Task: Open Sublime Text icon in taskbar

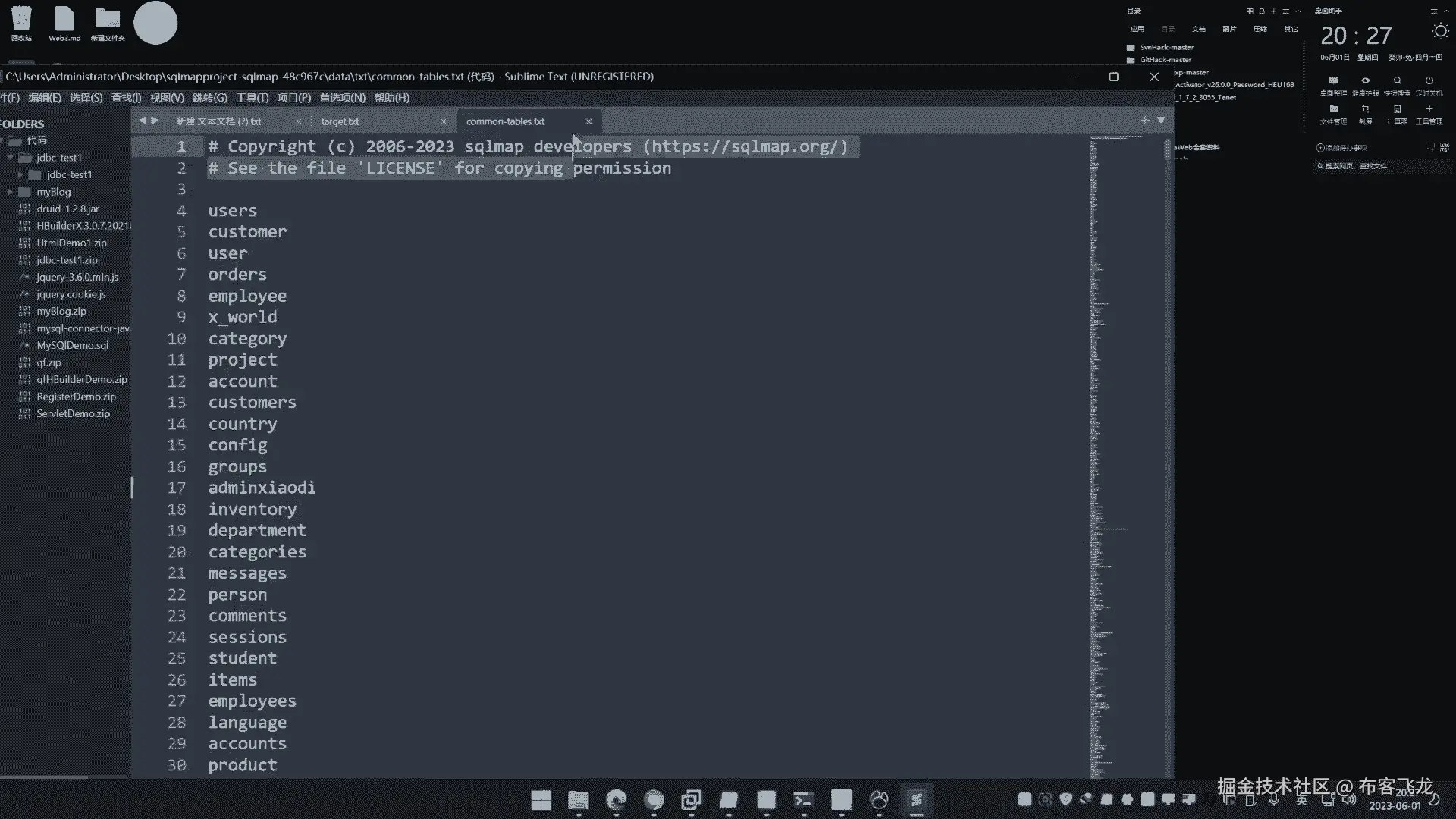Action: [916, 800]
